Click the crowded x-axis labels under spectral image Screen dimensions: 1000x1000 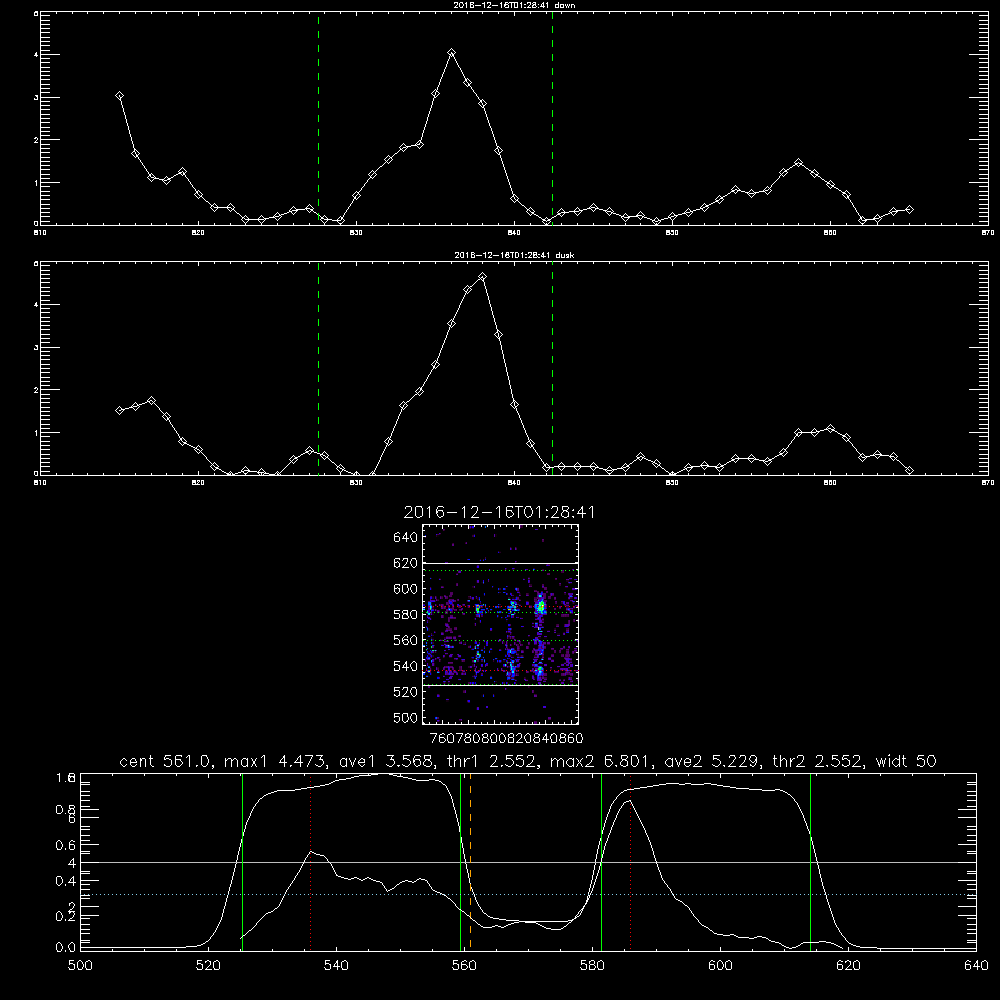pyautogui.click(x=507, y=739)
